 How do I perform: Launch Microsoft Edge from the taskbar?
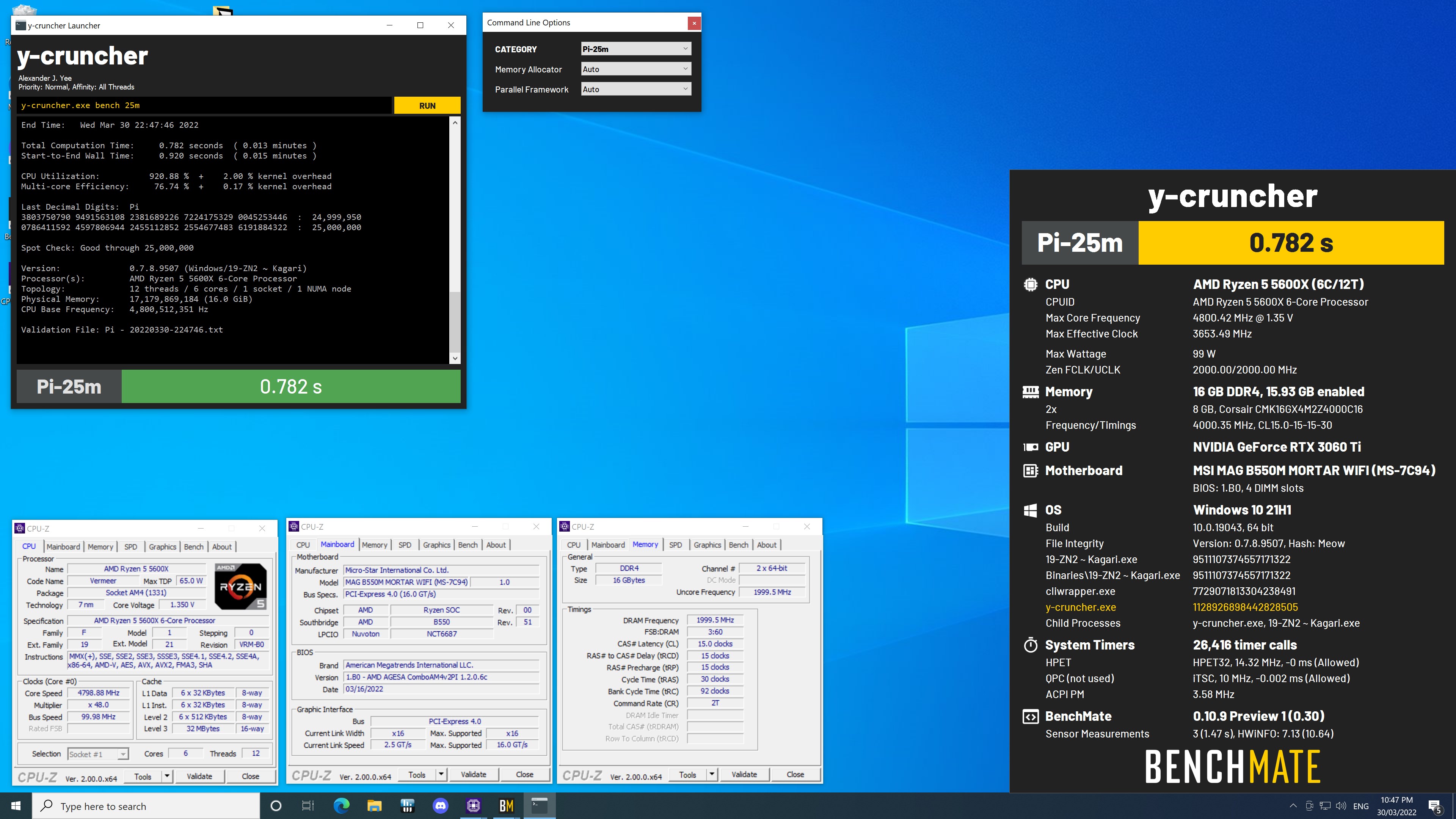coord(341,806)
